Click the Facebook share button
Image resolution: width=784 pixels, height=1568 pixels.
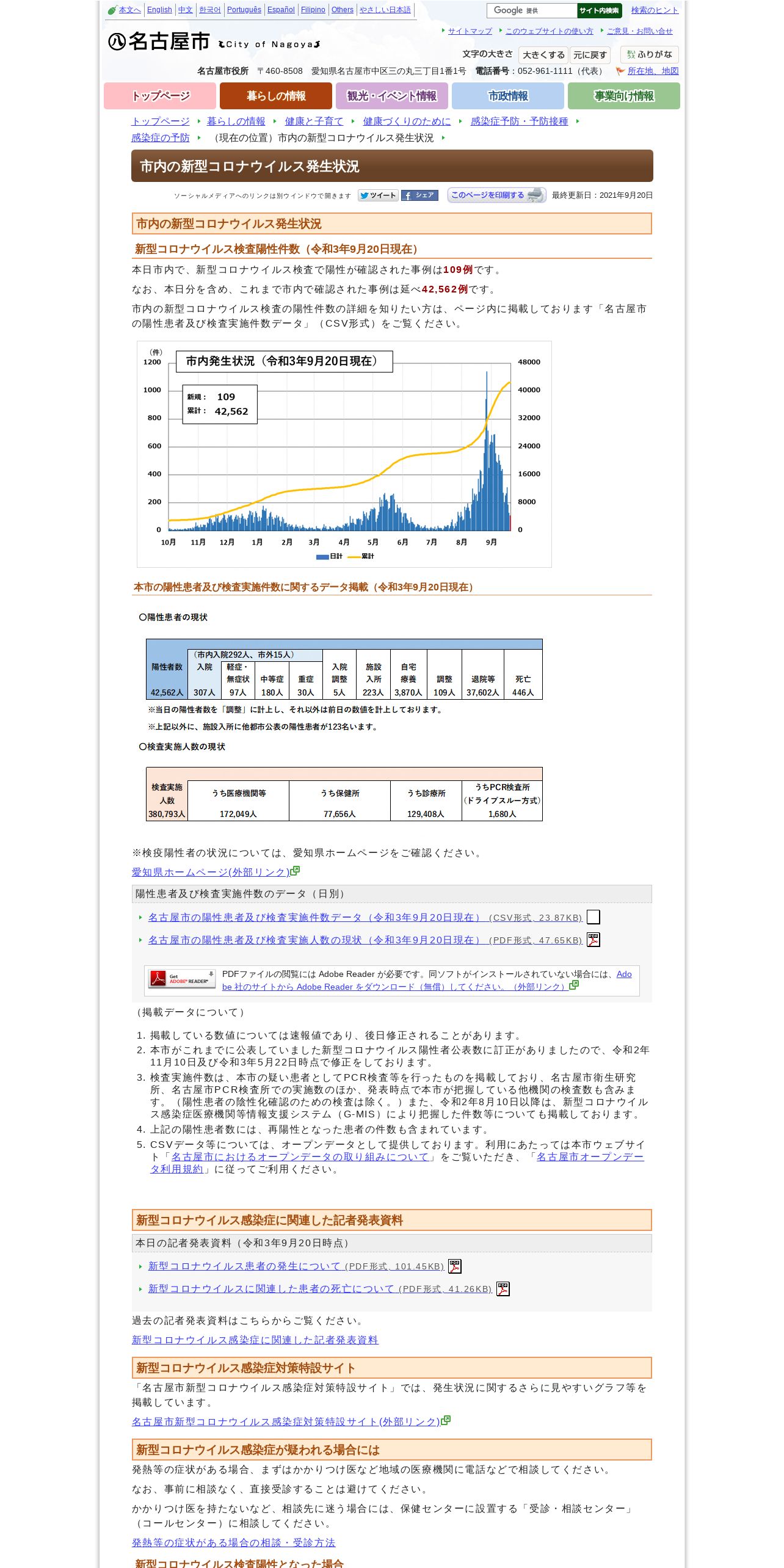coord(419,195)
